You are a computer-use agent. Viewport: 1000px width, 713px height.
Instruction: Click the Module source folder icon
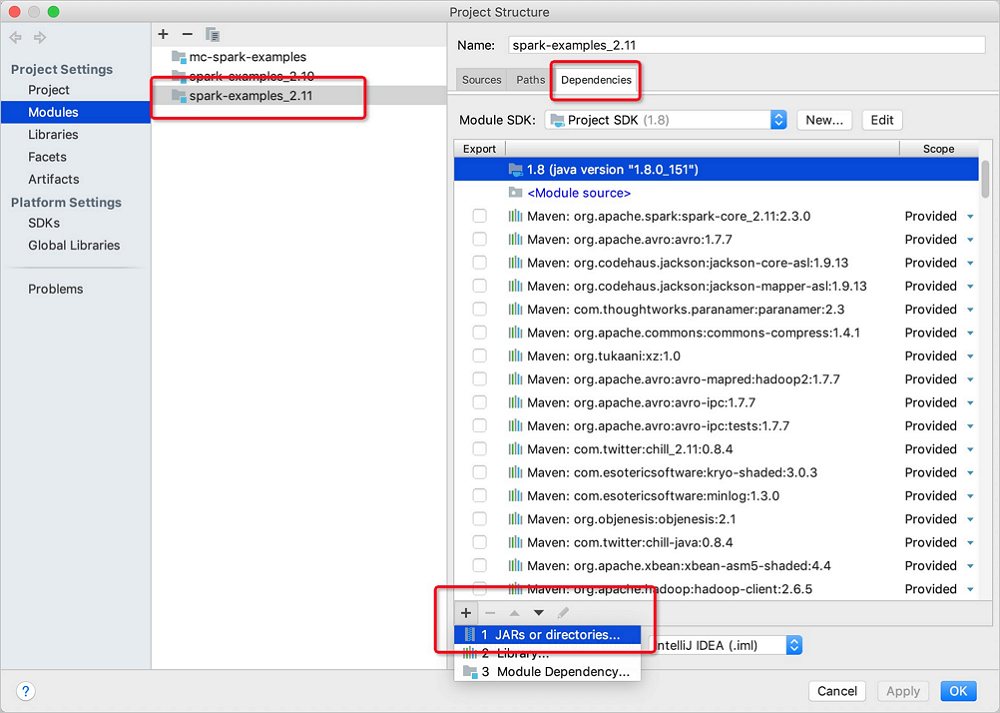[x=516, y=193]
